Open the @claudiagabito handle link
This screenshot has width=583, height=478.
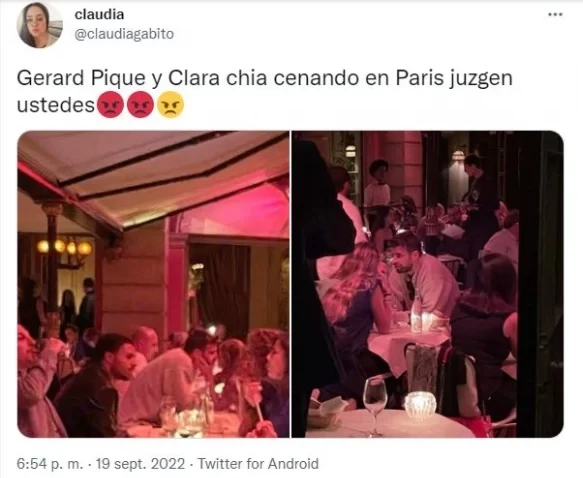[124, 34]
